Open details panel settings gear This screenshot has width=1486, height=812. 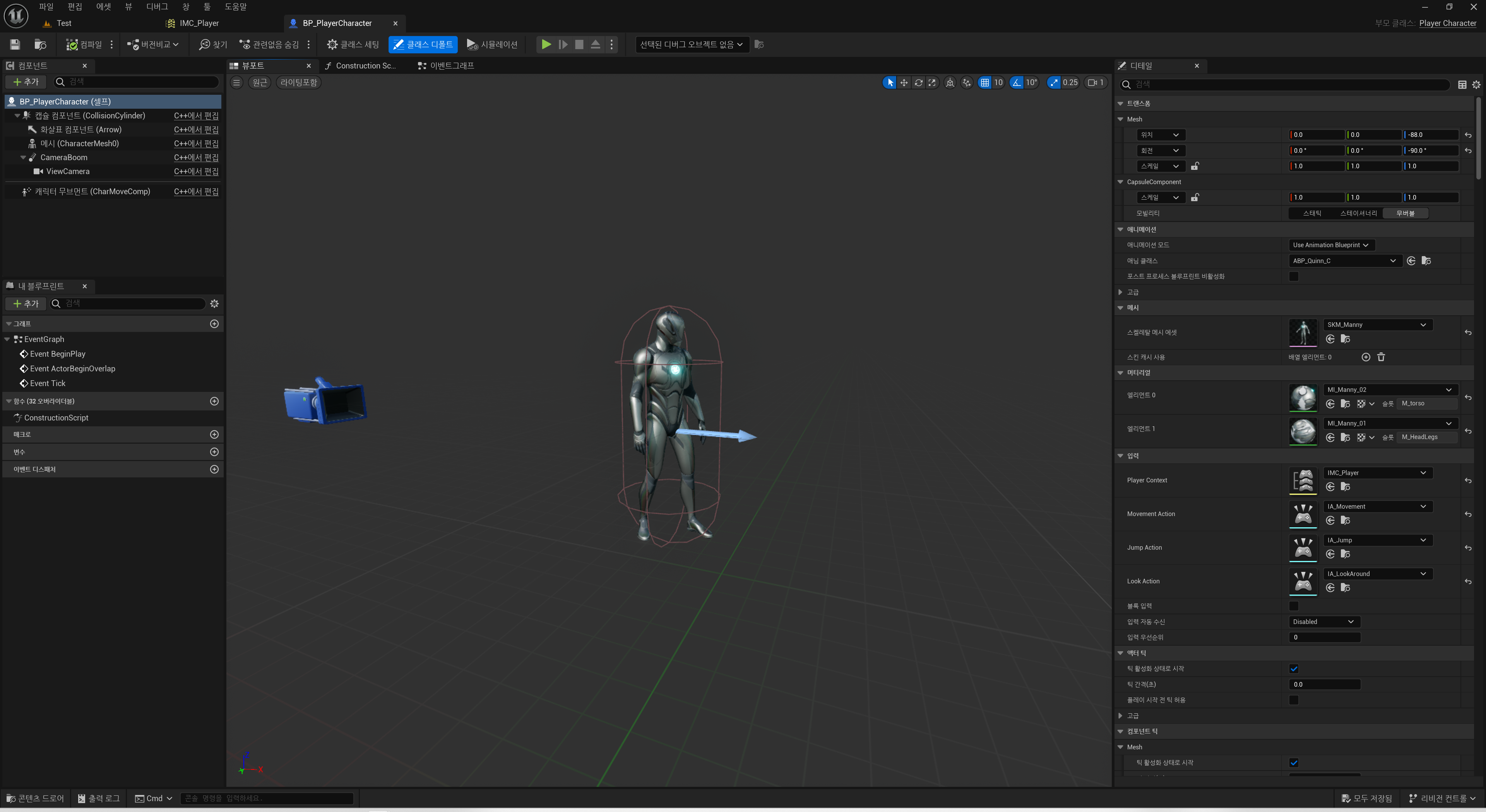1476,85
